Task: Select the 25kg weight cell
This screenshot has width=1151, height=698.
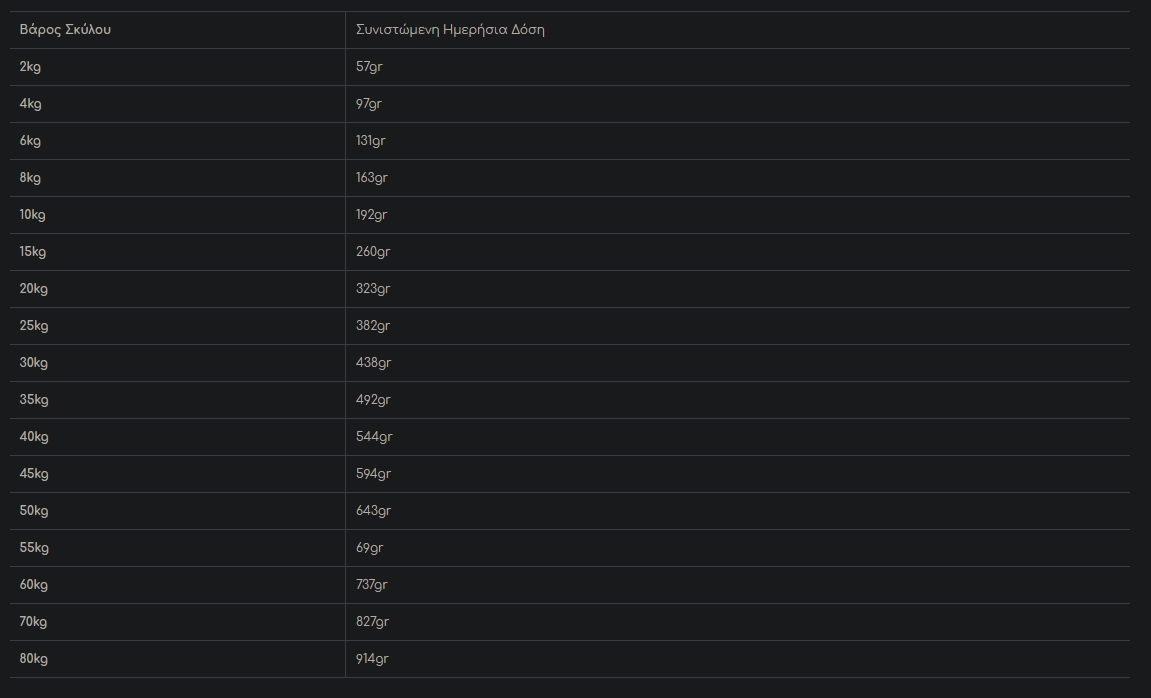Action: tap(34, 326)
